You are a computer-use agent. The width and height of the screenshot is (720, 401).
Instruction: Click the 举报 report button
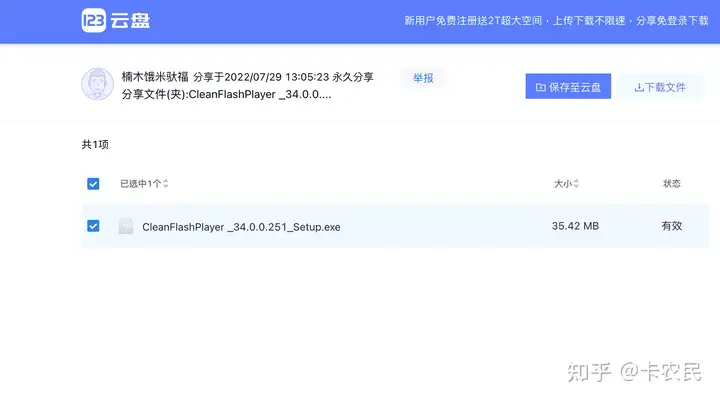(x=423, y=78)
